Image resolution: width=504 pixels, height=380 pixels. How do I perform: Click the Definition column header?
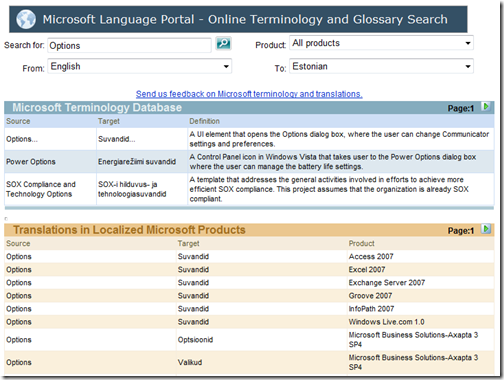point(204,121)
